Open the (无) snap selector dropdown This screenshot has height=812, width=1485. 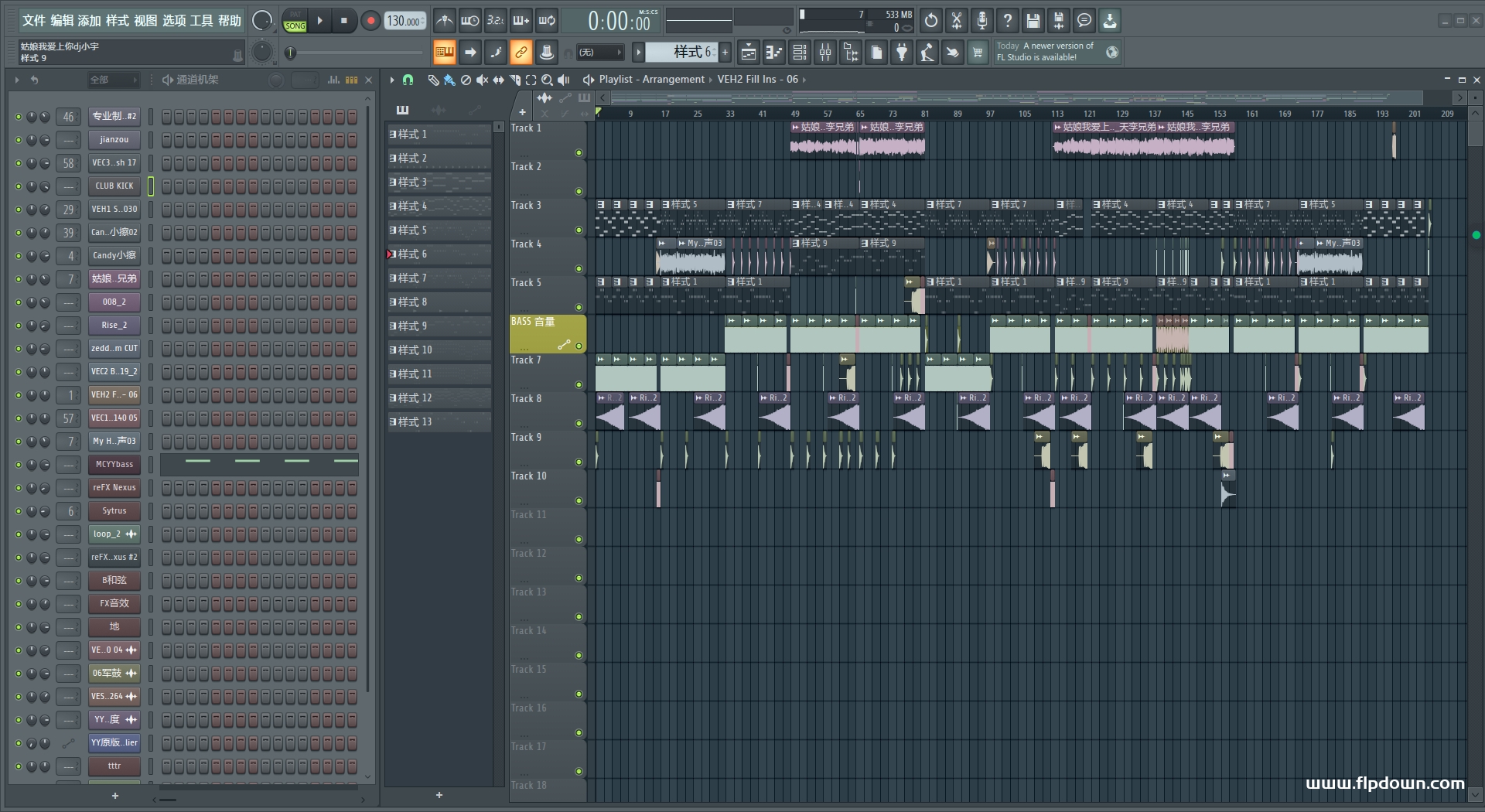(x=601, y=53)
